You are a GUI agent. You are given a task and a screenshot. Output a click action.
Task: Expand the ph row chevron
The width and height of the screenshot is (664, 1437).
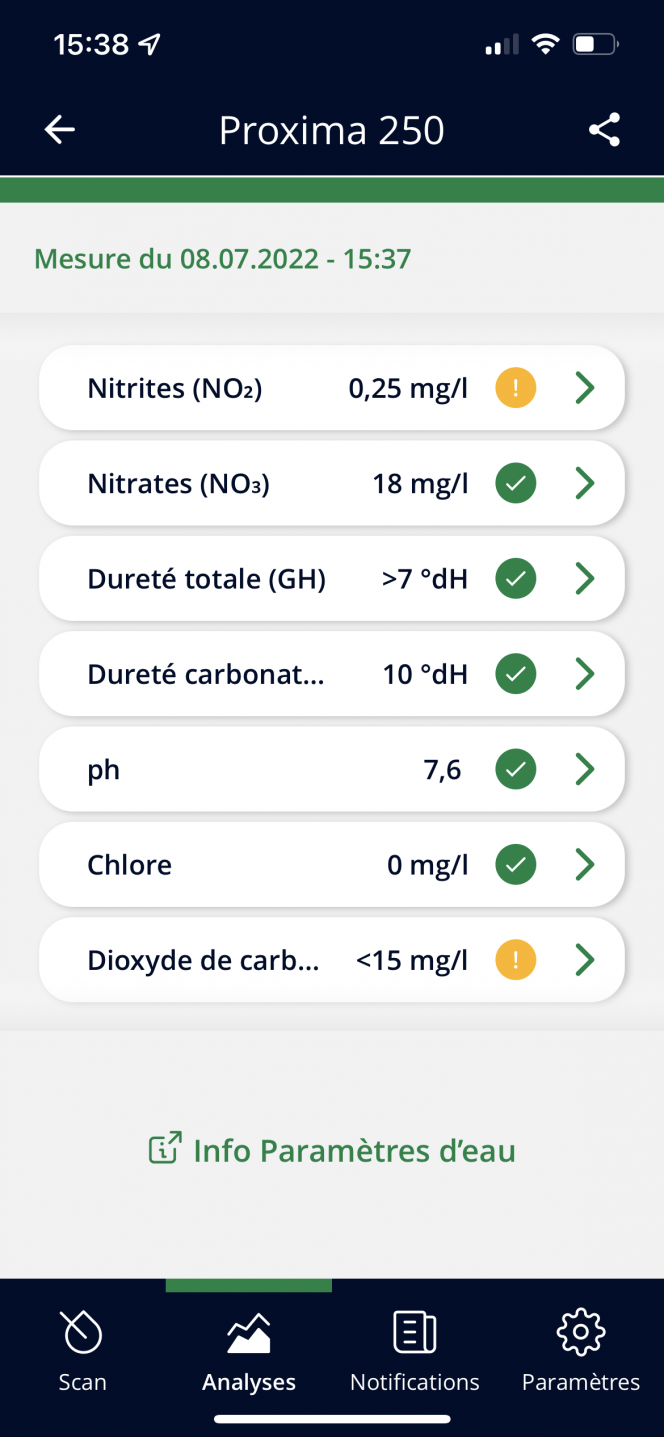pyautogui.click(x=585, y=770)
